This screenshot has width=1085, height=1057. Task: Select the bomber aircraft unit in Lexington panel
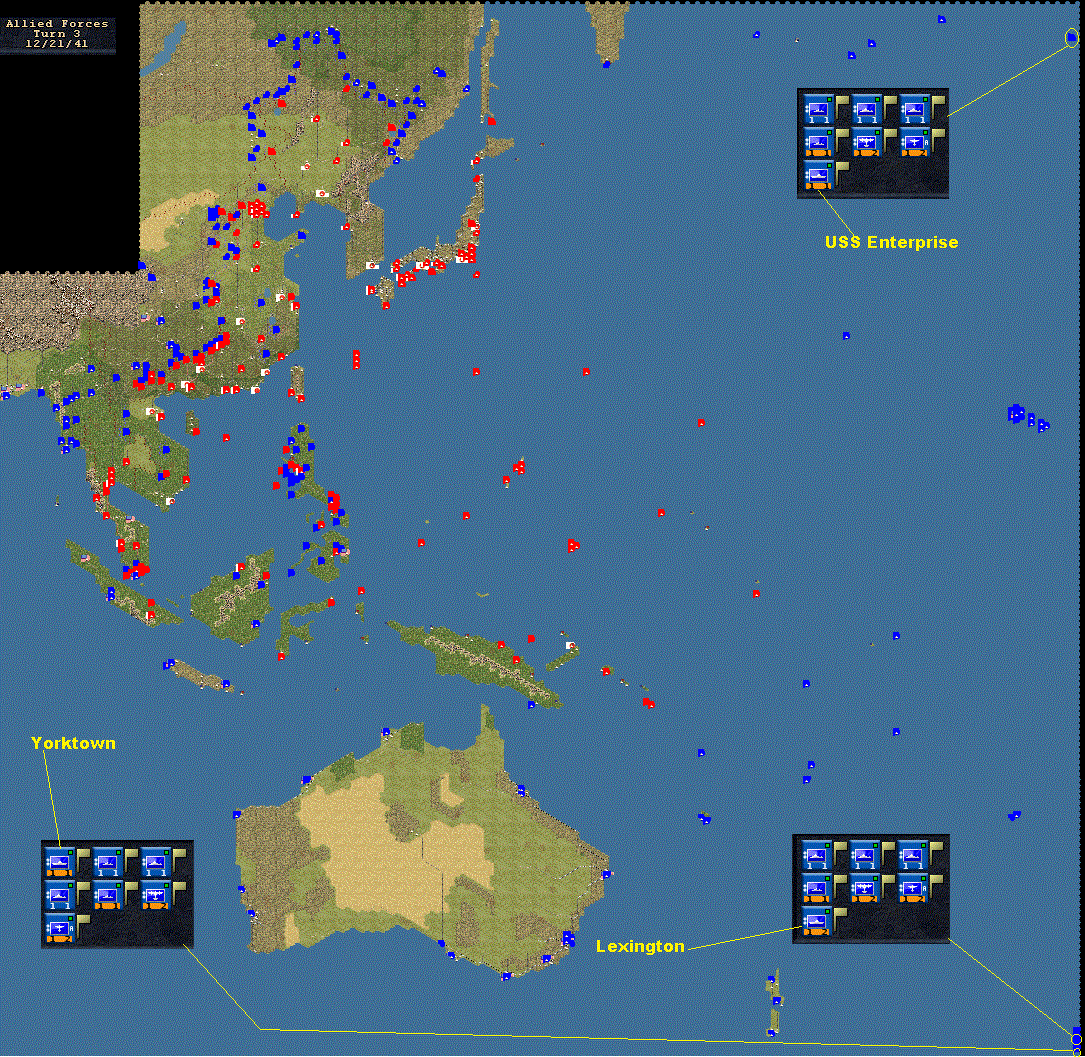click(864, 890)
